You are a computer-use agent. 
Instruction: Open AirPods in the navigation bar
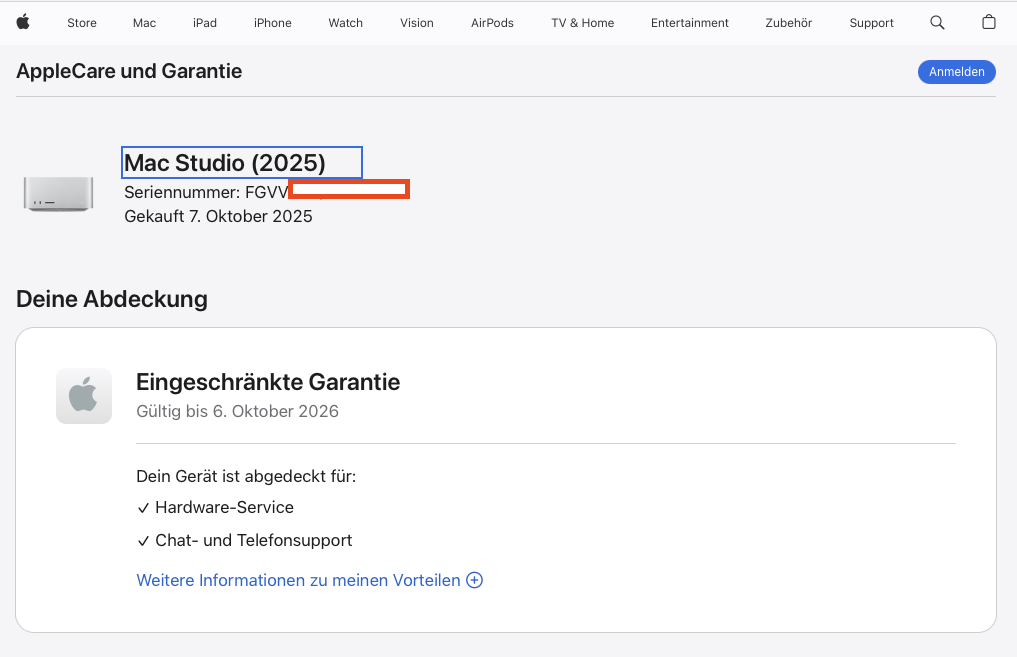(x=492, y=23)
